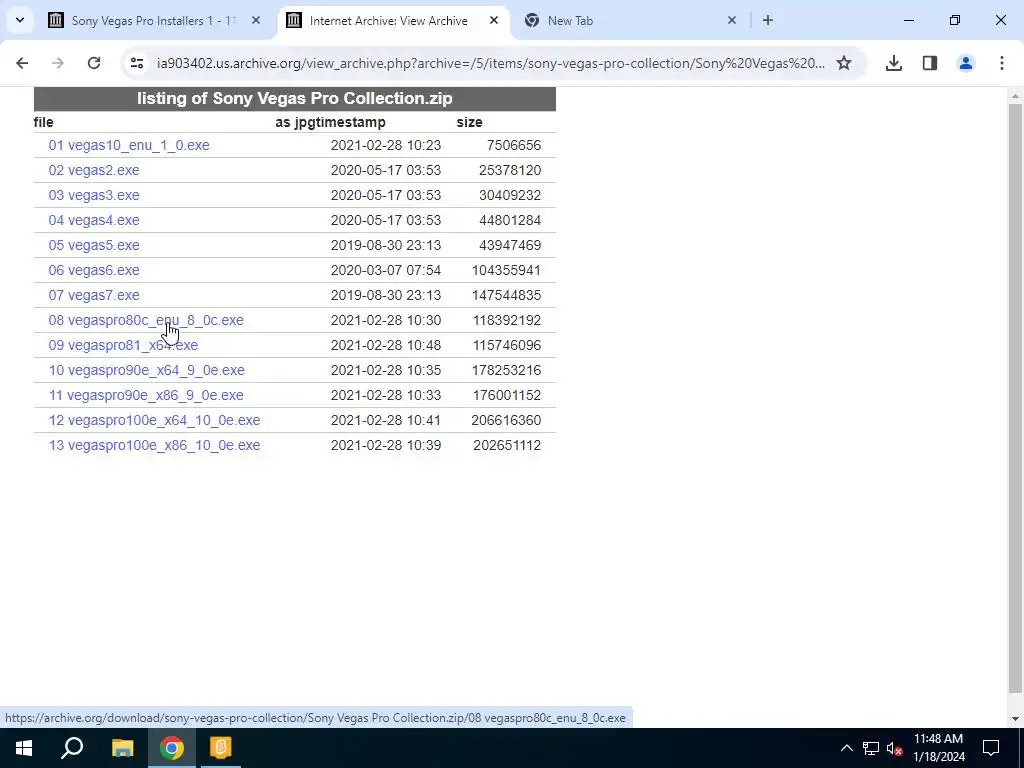Viewport: 1024px width, 768px height.
Task: Click the size value 206616360
Action: click(506, 420)
